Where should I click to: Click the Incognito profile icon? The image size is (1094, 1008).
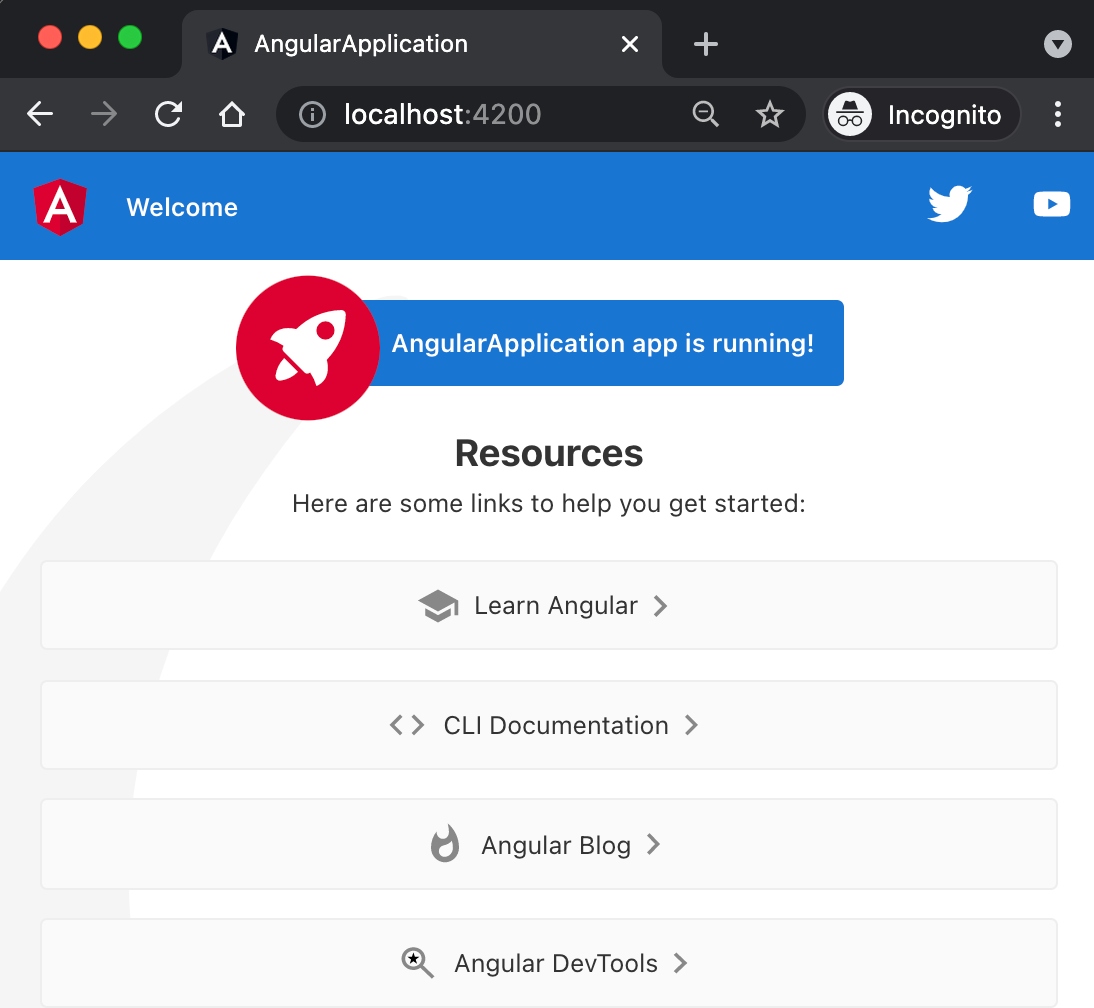point(849,114)
